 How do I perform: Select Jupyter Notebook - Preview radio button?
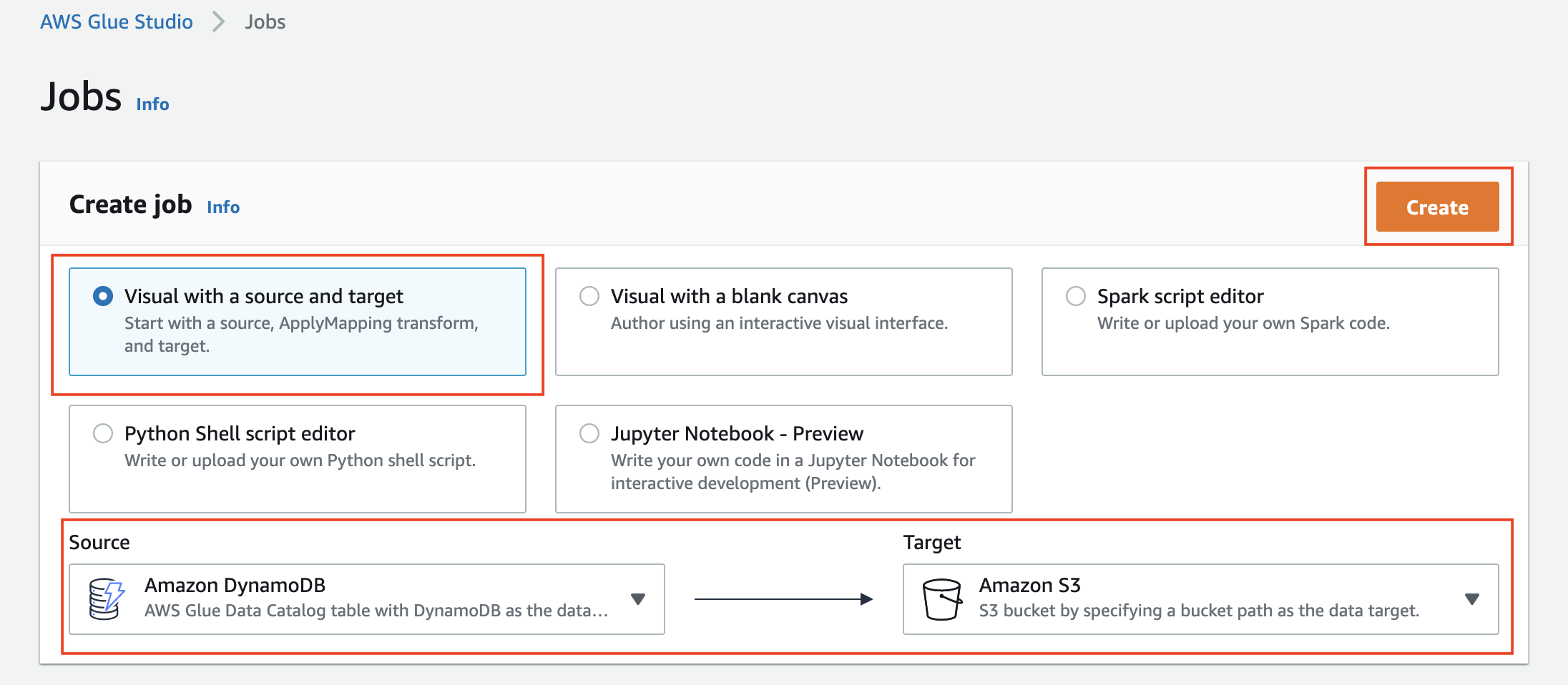[589, 433]
